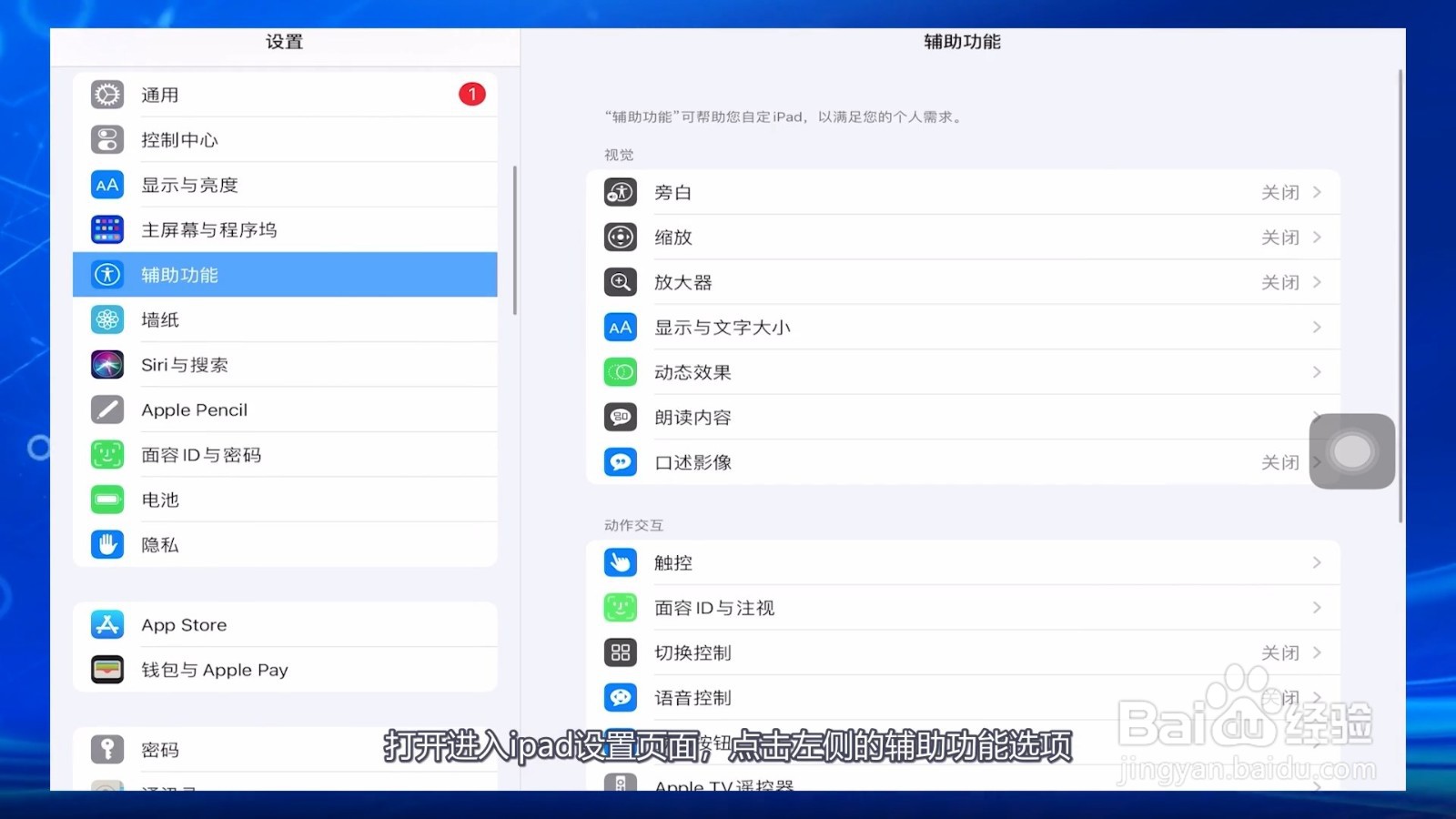
Task: Select the 触控 touch icon
Action: click(620, 562)
